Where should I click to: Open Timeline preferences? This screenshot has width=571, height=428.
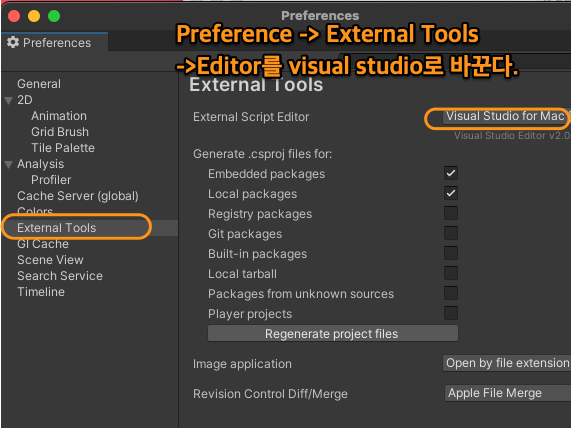(x=41, y=292)
